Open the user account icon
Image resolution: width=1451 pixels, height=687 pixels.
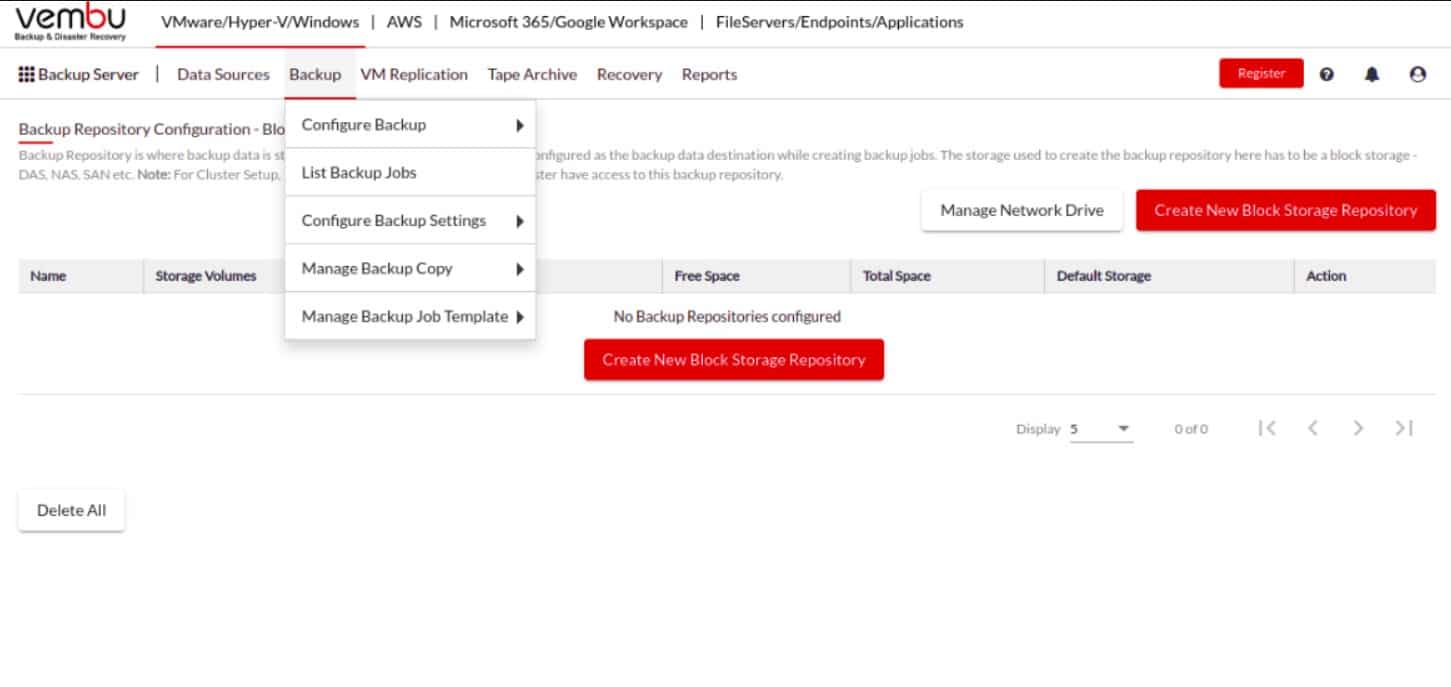pos(1417,74)
